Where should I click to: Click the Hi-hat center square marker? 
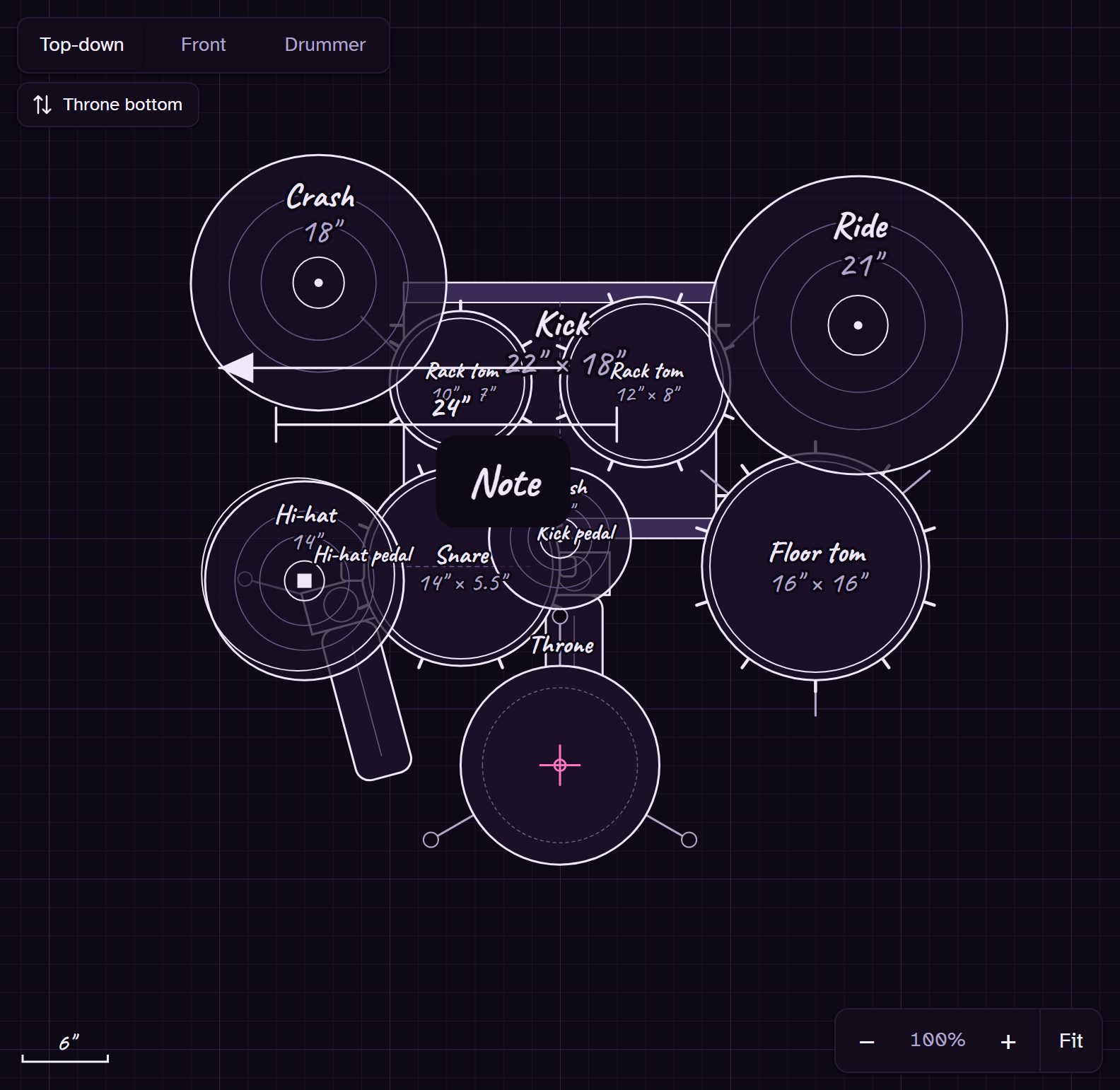click(304, 580)
